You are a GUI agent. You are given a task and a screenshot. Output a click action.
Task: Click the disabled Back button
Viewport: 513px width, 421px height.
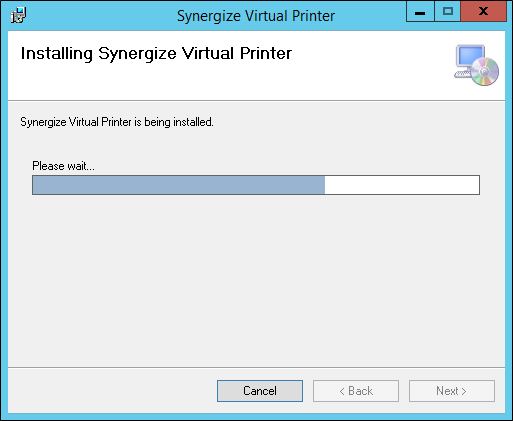pyautogui.click(x=356, y=391)
